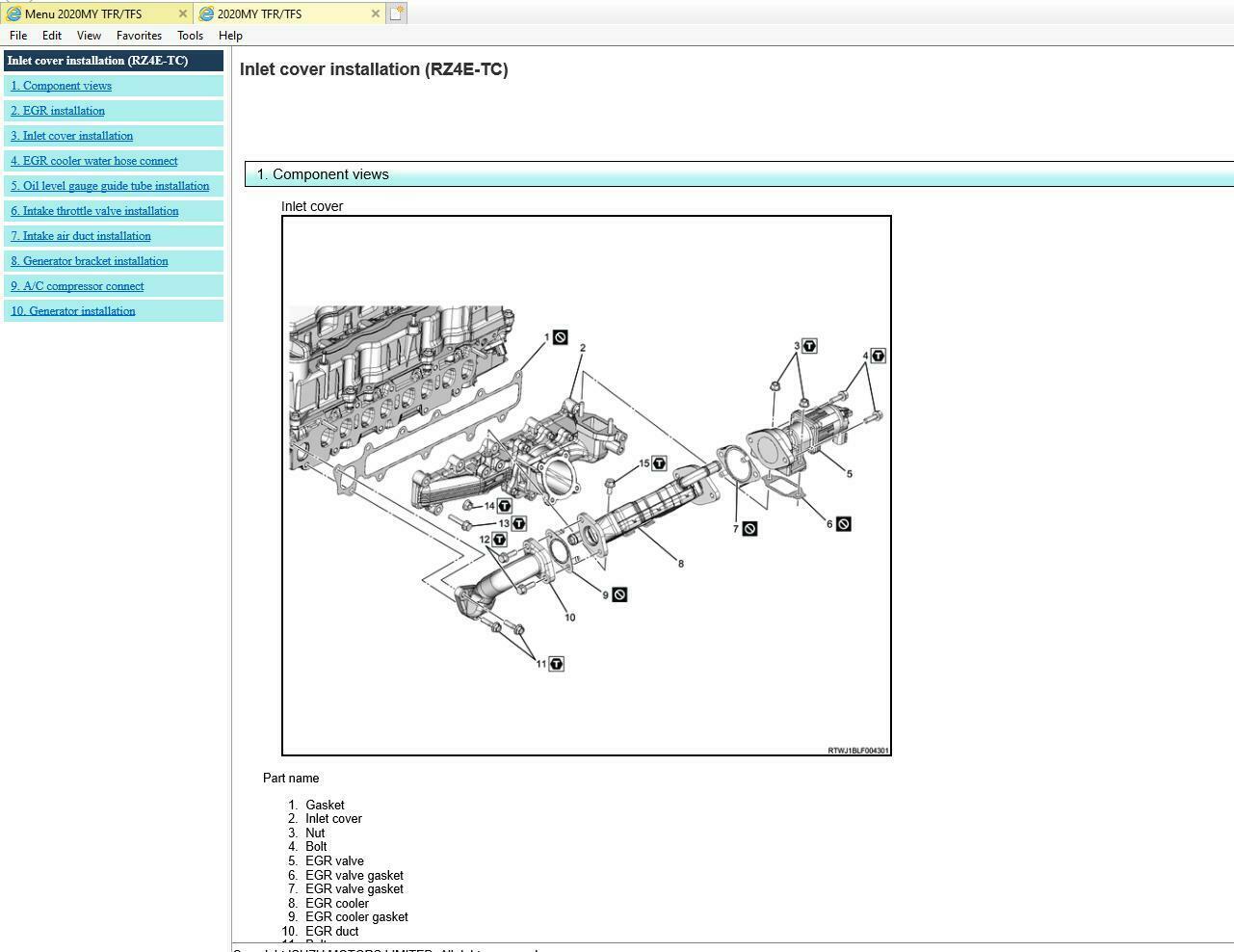Open A/C compressor connect link
Image resolution: width=1234 pixels, height=952 pixels.
77,286
